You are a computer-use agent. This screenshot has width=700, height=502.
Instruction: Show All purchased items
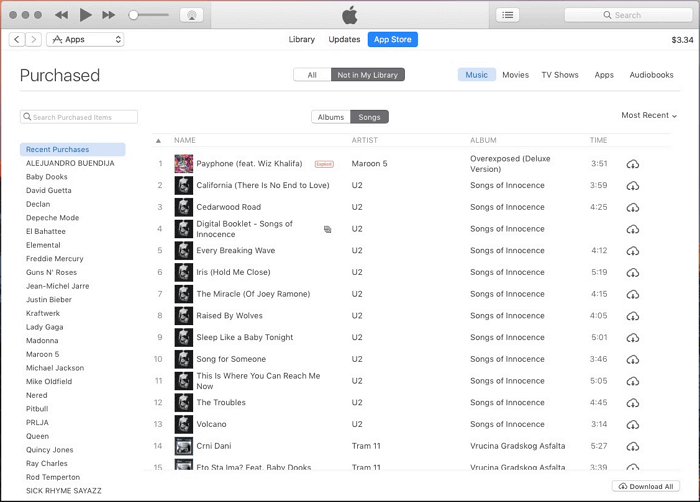pos(312,75)
